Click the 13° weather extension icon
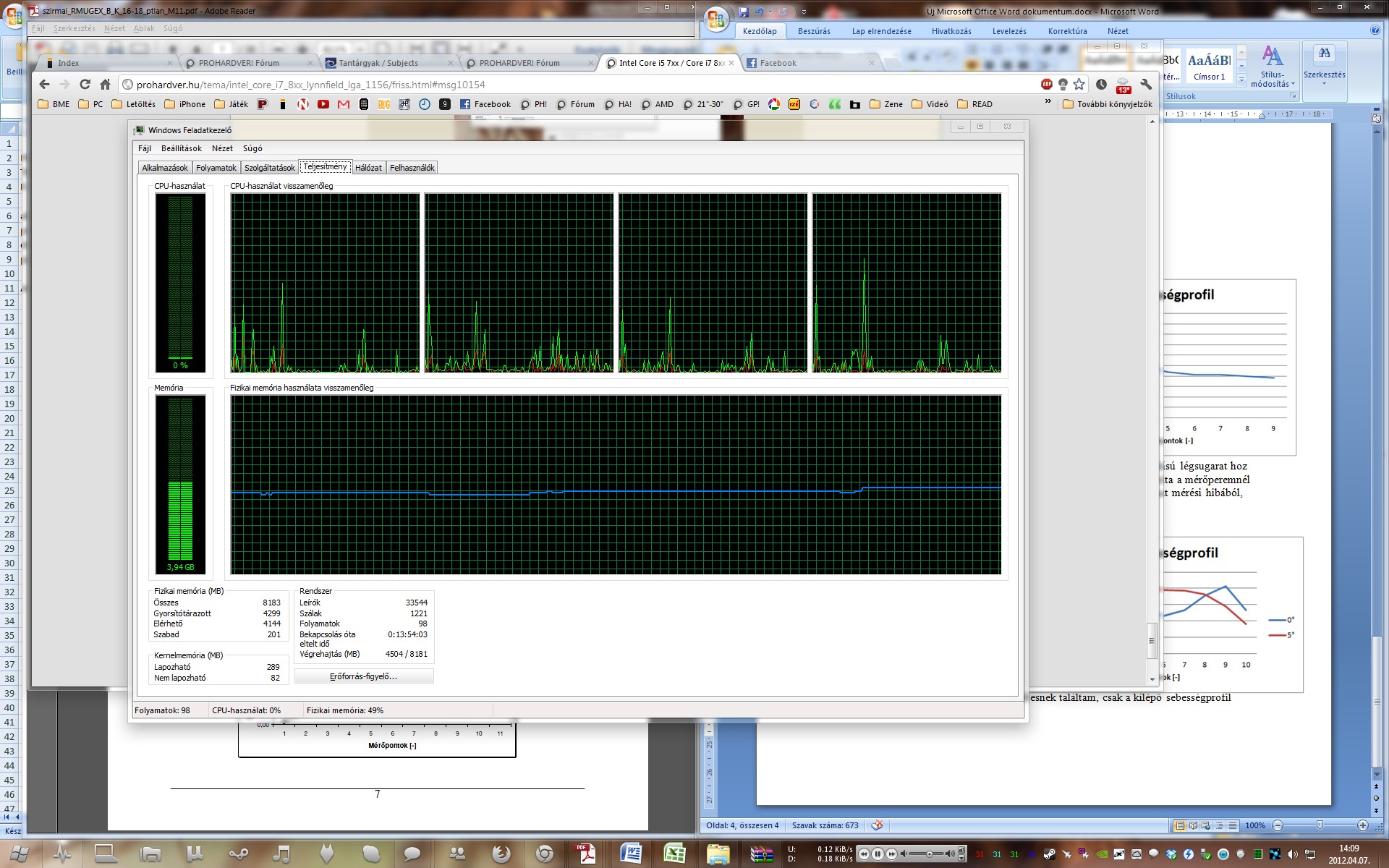 1123,85
